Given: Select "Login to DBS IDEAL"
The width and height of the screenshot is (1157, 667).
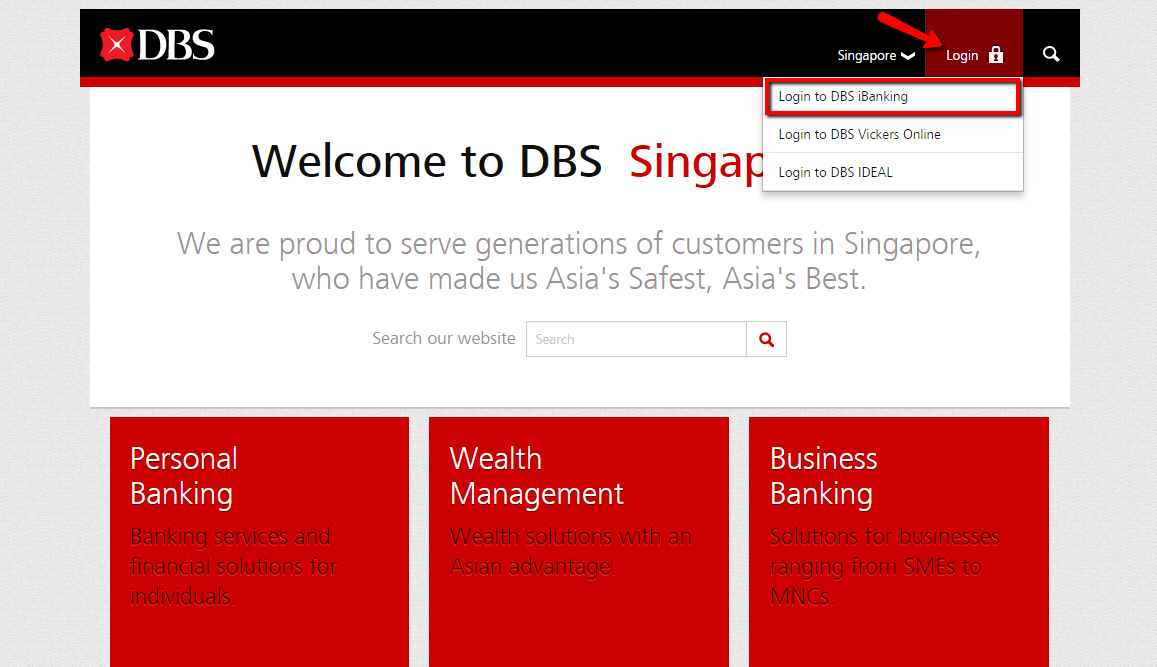Looking at the screenshot, I should (835, 171).
